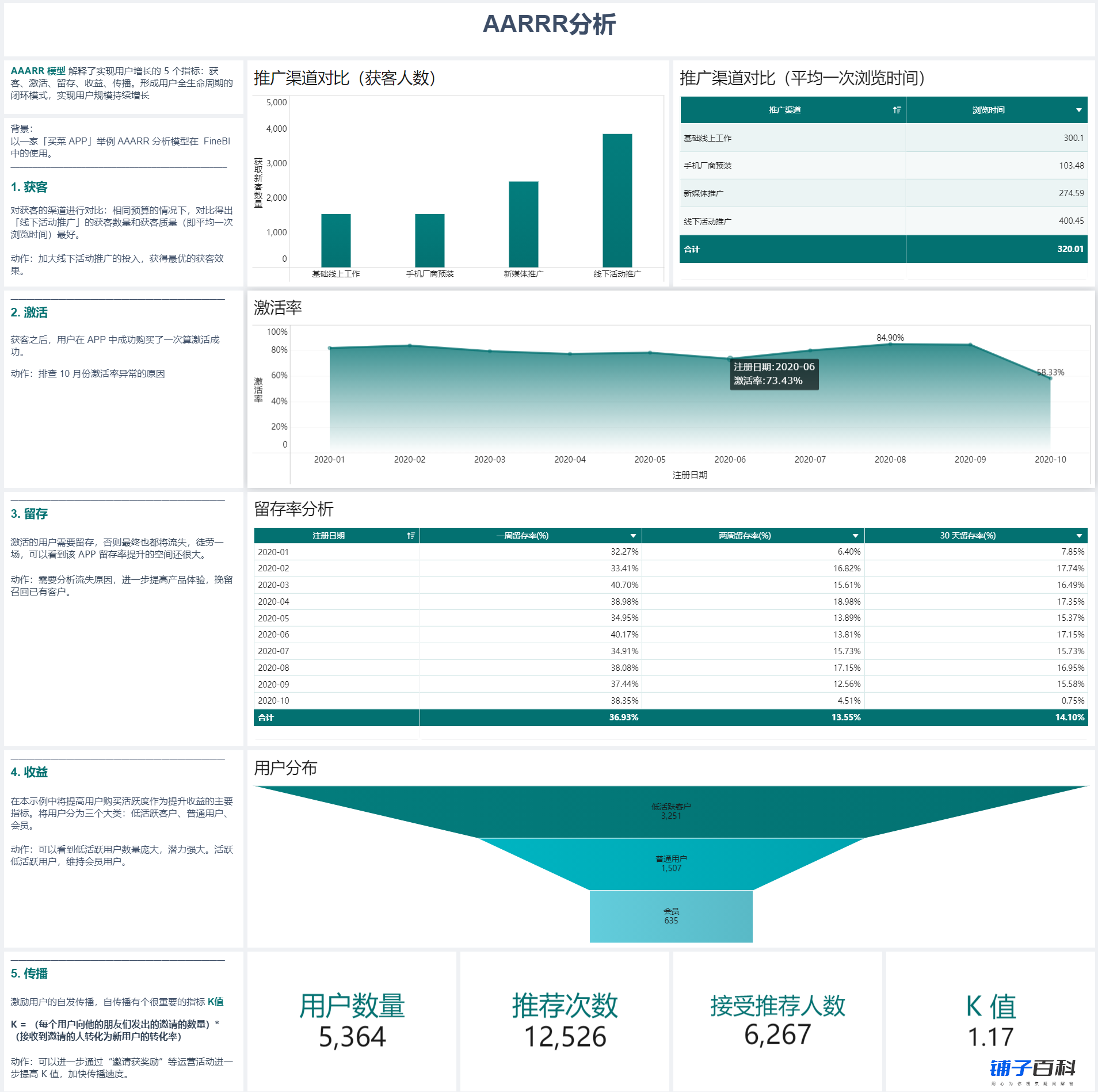Select 2020-08 row in retention table

pos(670,668)
